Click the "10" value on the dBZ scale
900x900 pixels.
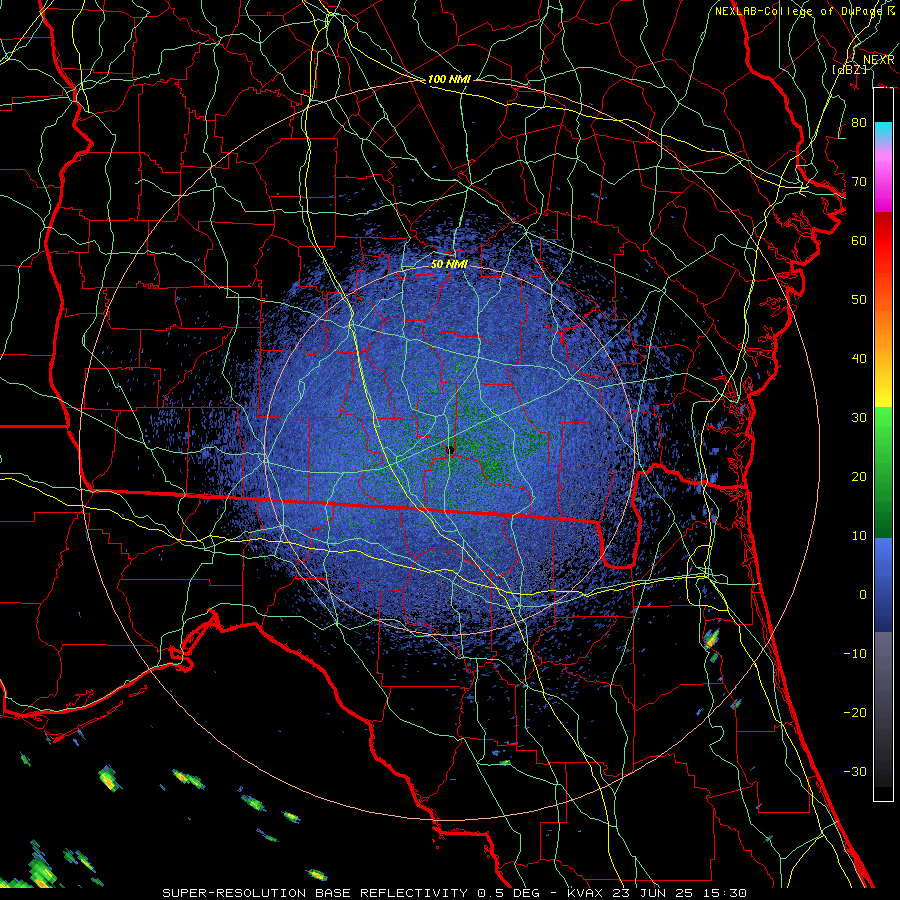pos(859,536)
